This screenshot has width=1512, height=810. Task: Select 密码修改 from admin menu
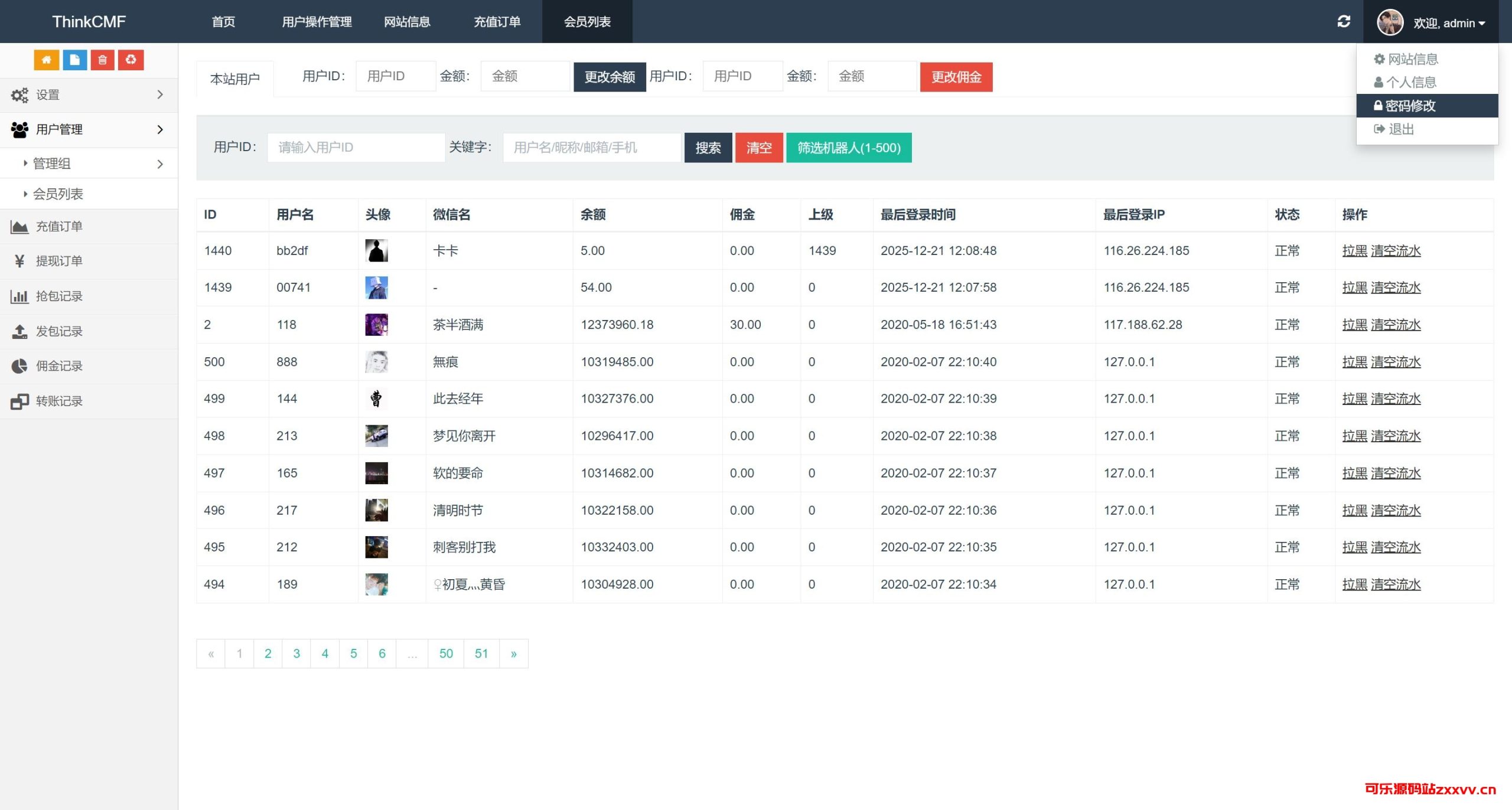tap(1410, 106)
